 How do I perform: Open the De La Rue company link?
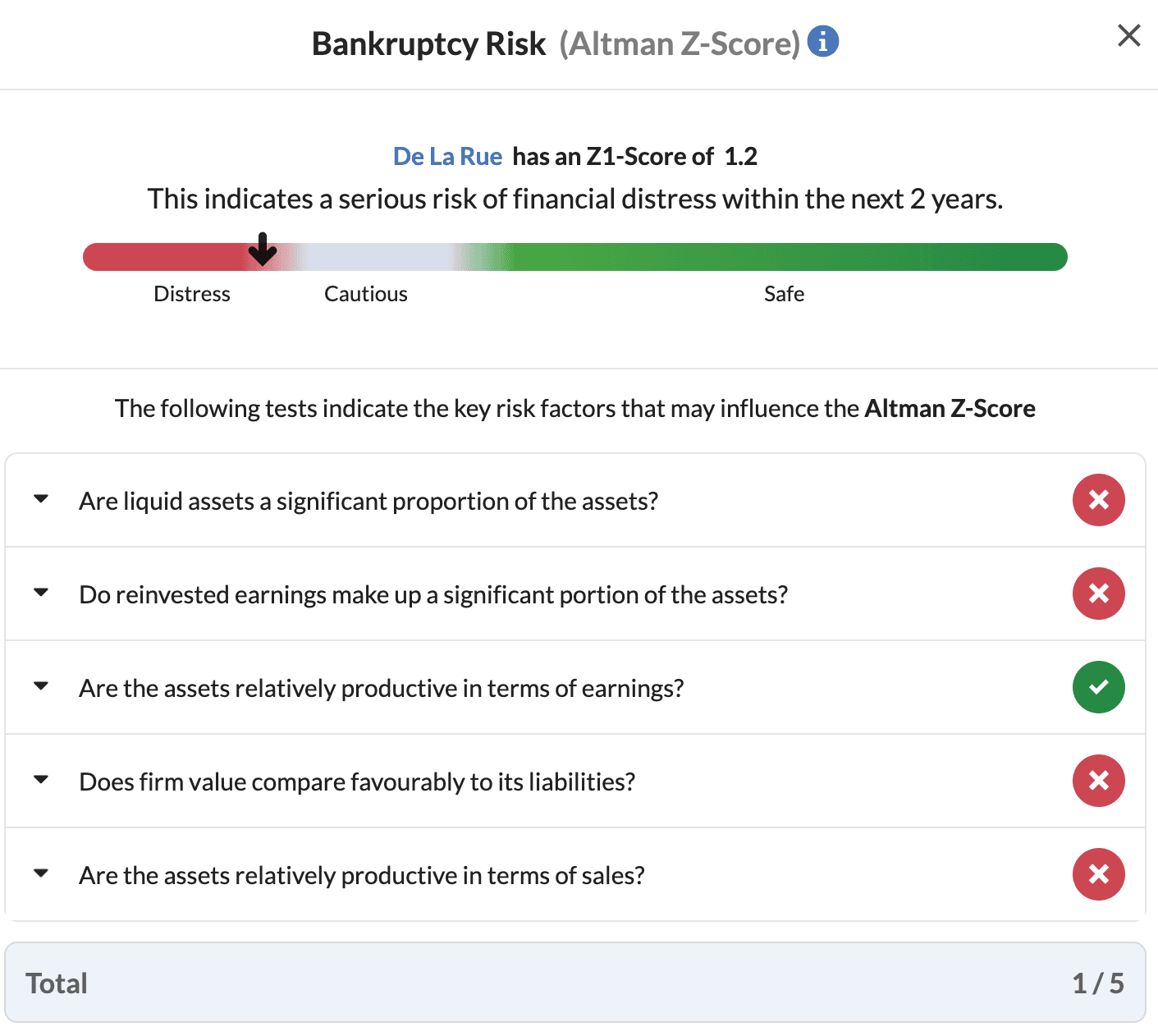447,156
